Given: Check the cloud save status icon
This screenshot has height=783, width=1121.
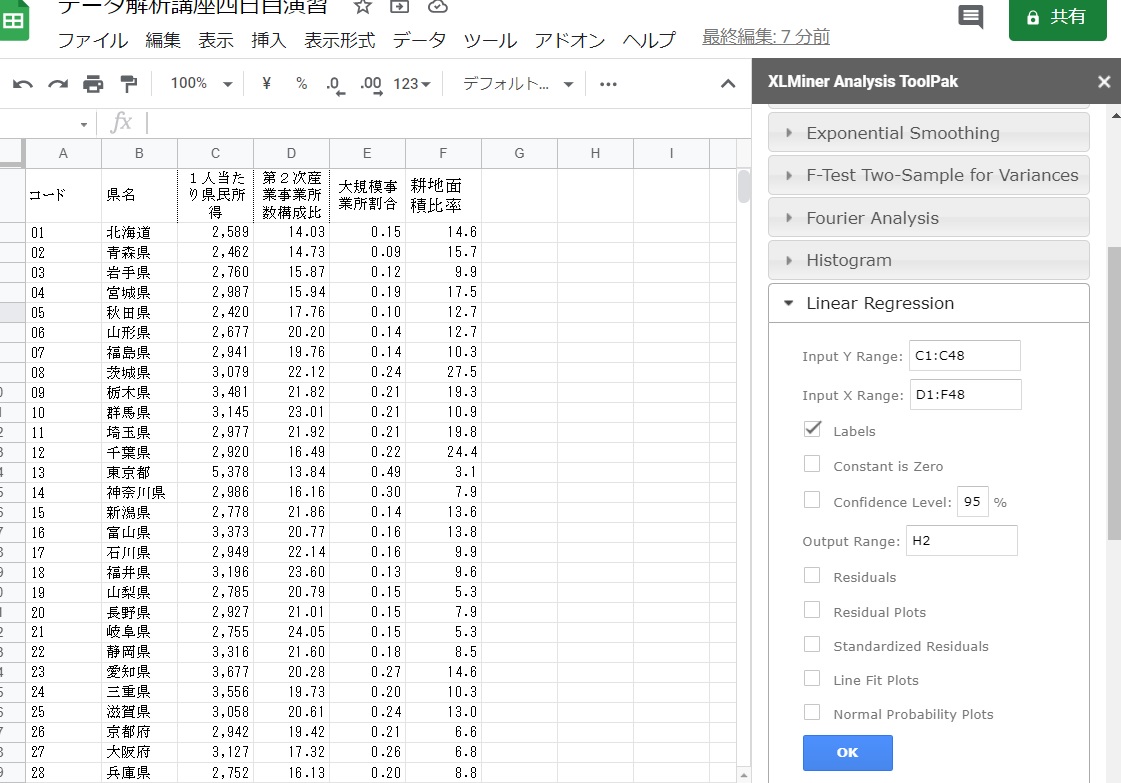Looking at the screenshot, I should 438,6.
